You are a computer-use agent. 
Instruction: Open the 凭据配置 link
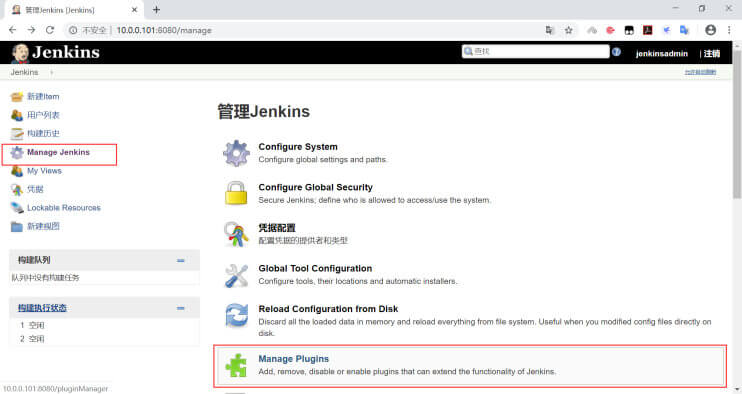(276, 228)
